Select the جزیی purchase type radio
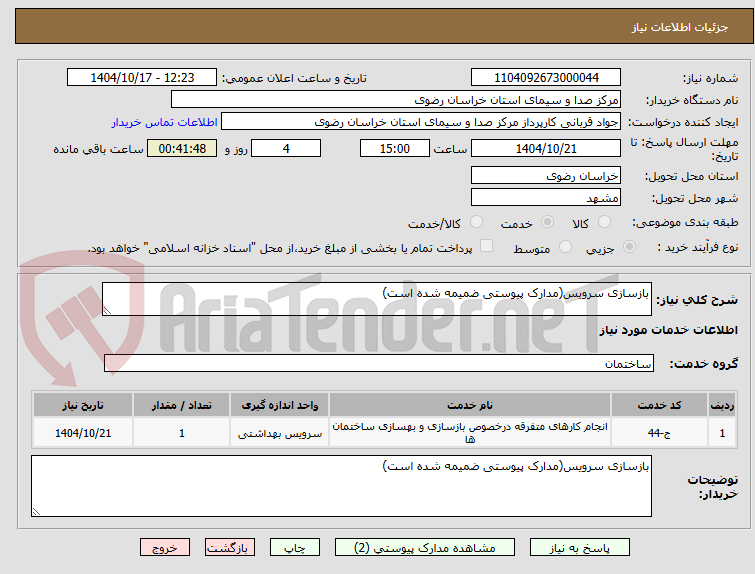The width and height of the screenshot is (755, 574). 629,247
